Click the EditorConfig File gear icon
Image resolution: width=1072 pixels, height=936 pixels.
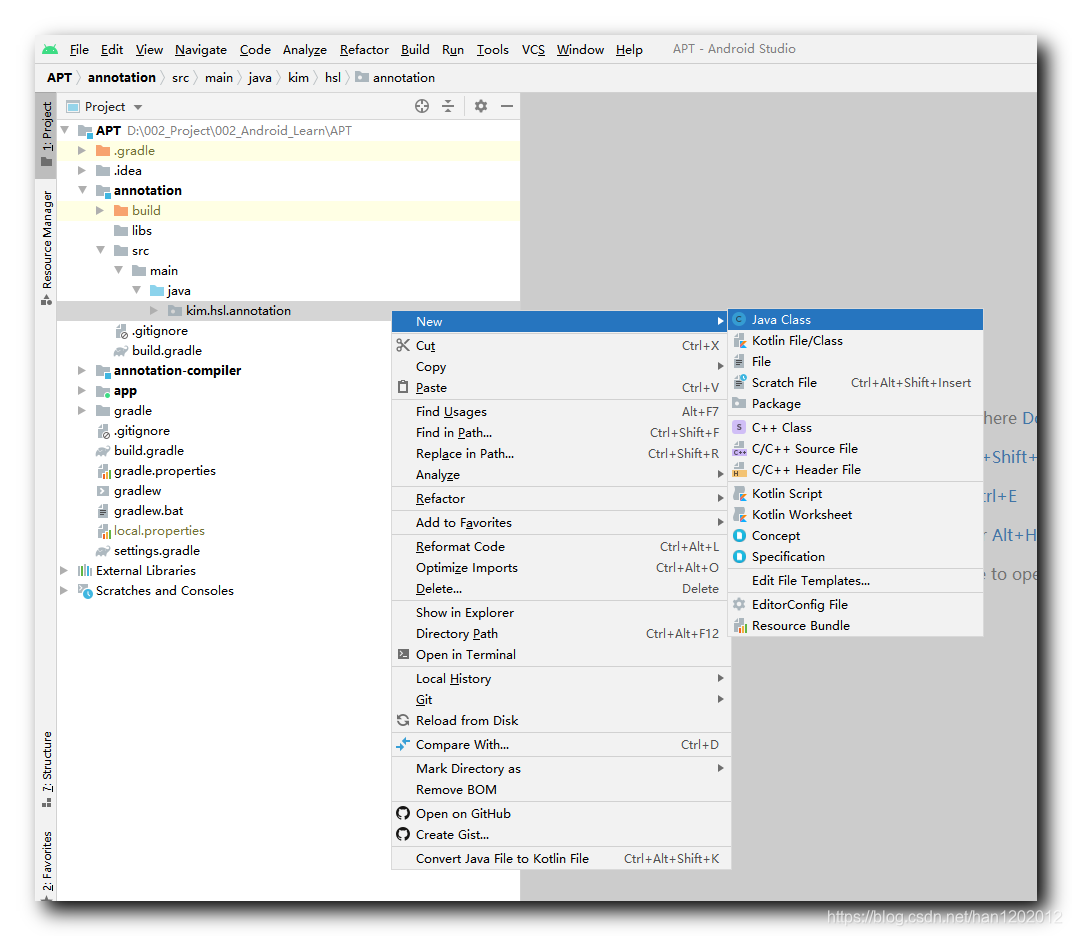point(739,604)
